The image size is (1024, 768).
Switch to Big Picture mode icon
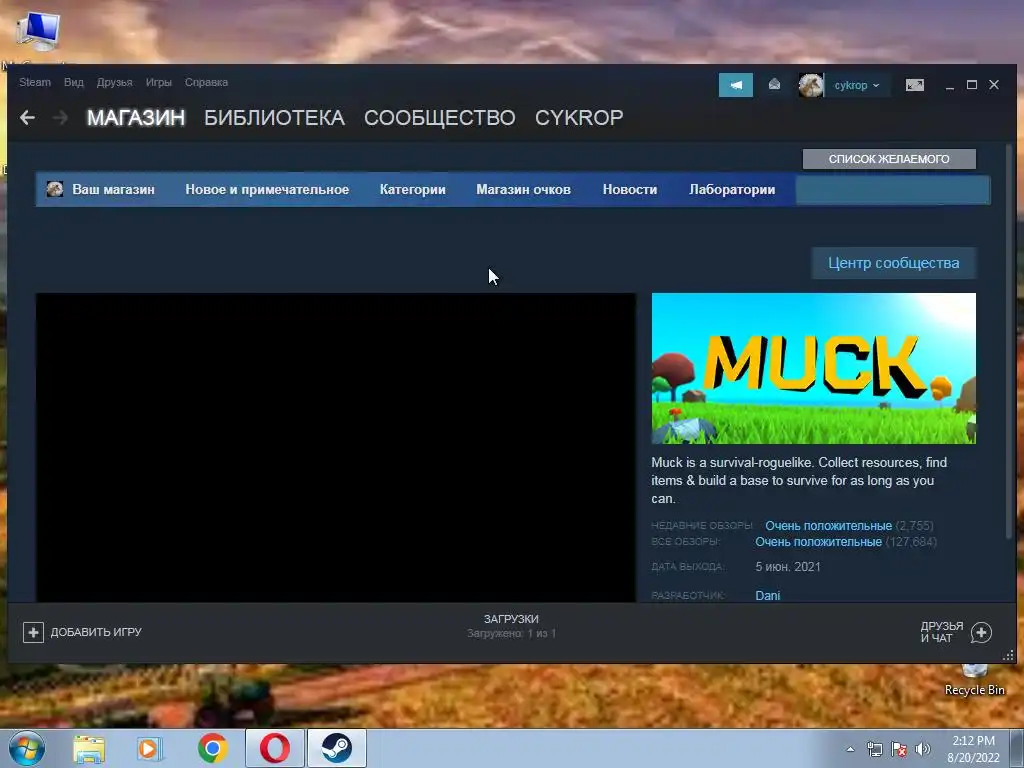click(914, 85)
